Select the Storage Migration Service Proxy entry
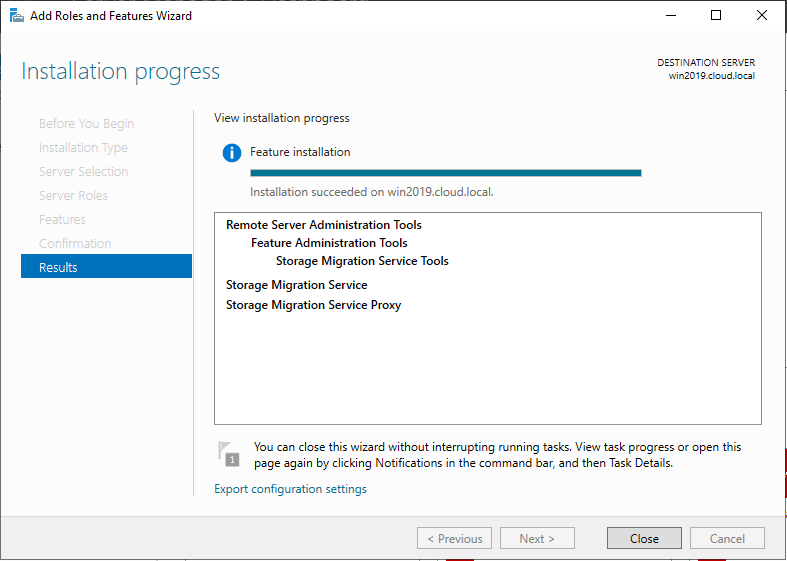Screen dimensions: 787x561 tap(313, 305)
